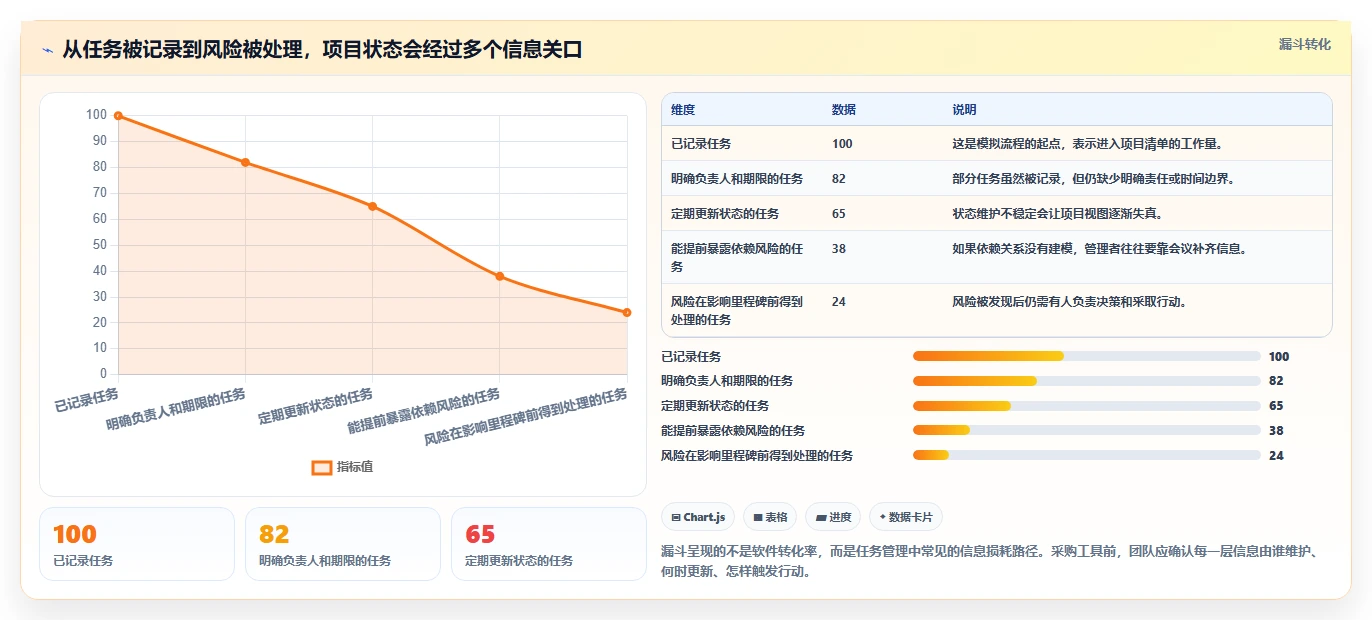1372x620 pixels.
Task: Click the table value 100
Action: tap(842, 144)
